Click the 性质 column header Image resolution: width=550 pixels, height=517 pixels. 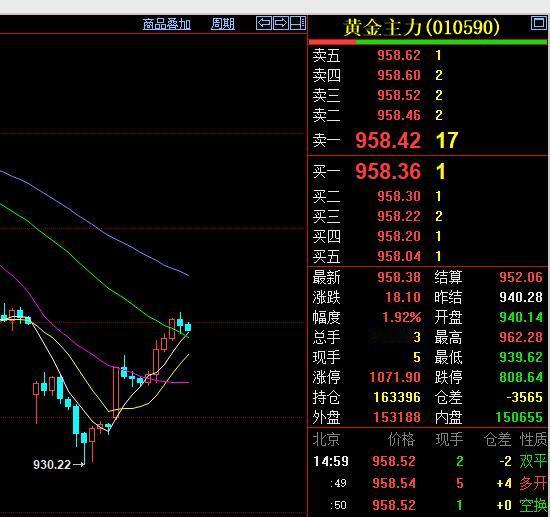click(x=533, y=439)
